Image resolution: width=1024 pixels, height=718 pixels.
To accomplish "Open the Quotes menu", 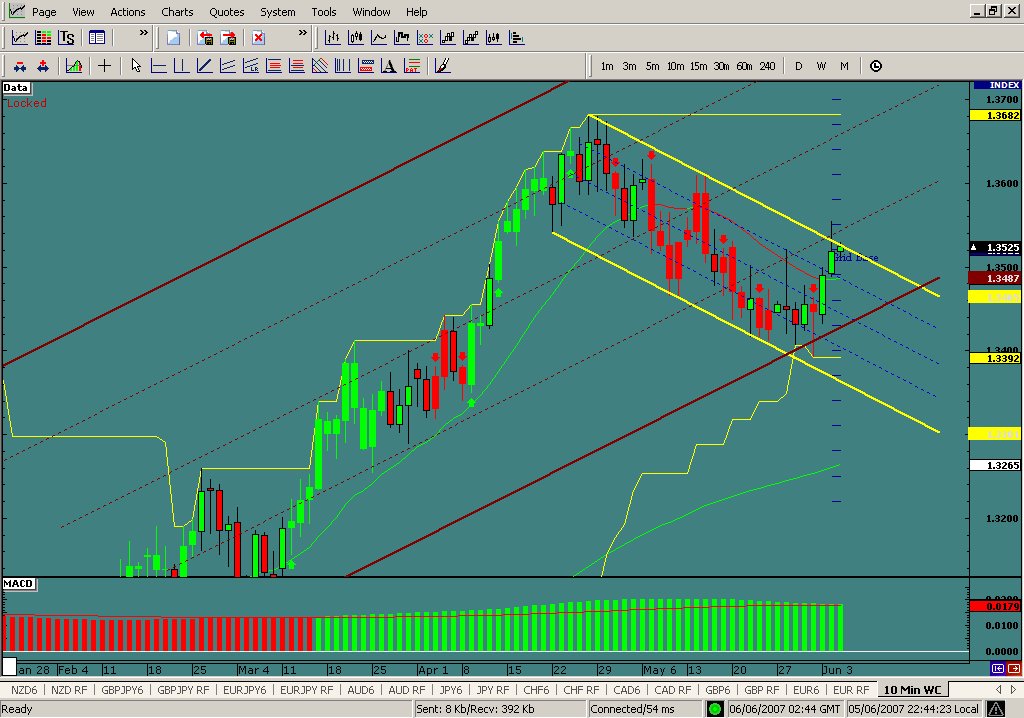I will click(x=227, y=12).
